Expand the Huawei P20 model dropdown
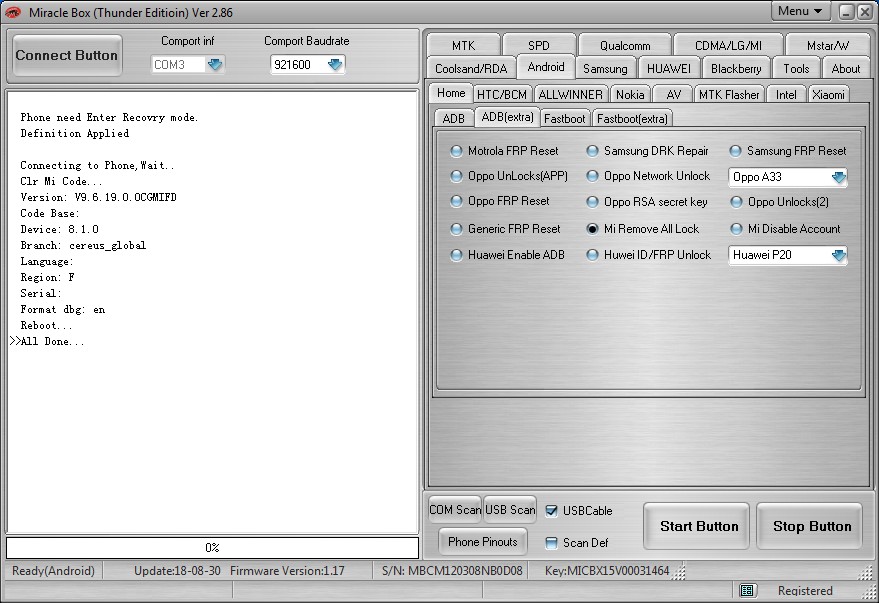879x603 pixels. pos(838,256)
